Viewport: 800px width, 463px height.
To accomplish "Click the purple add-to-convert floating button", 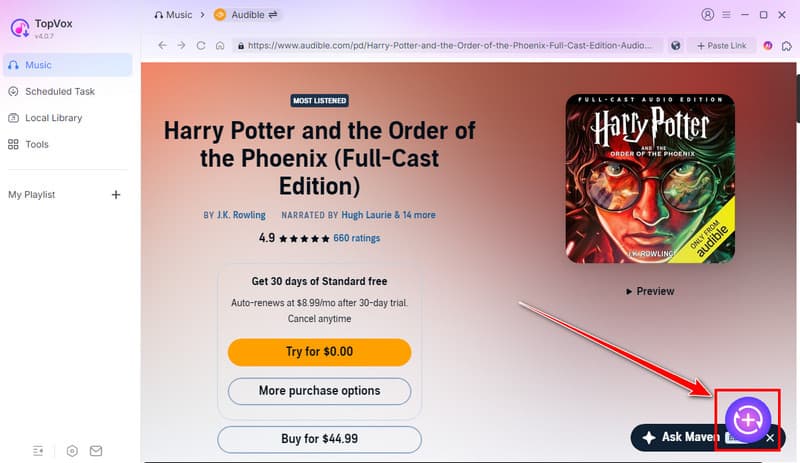I will (748, 421).
